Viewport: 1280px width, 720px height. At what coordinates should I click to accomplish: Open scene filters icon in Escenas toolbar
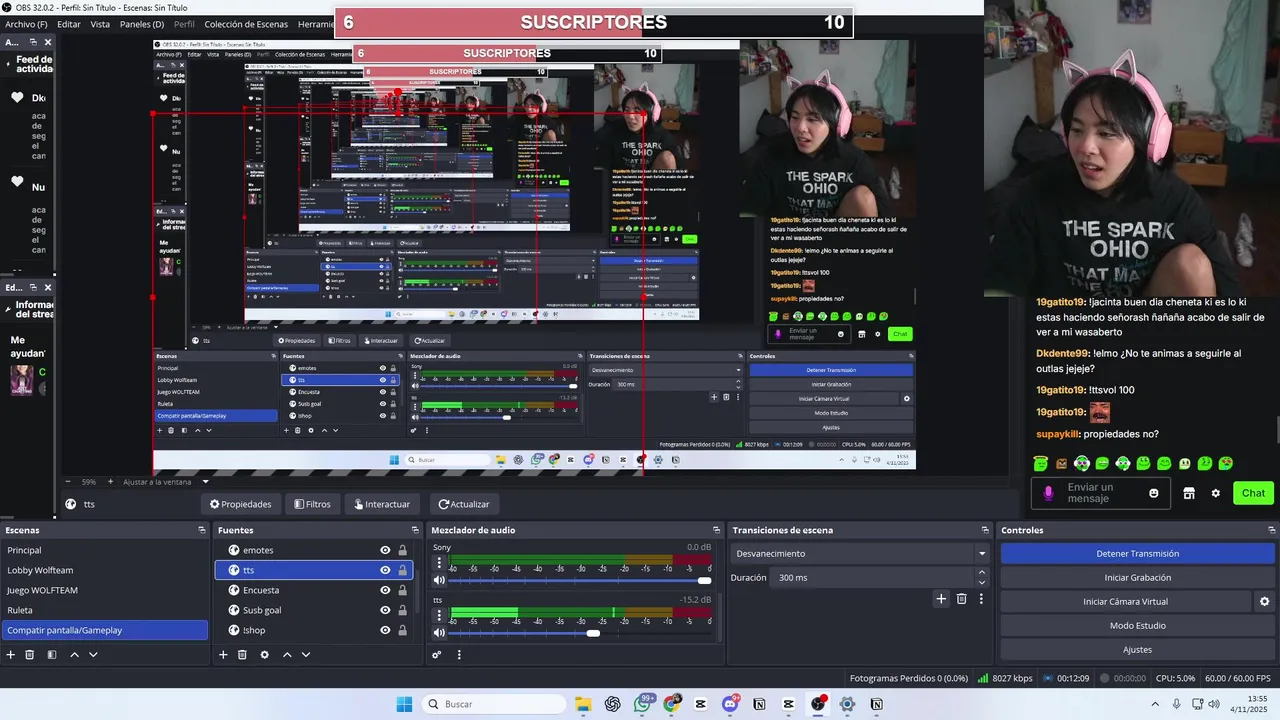coord(52,655)
